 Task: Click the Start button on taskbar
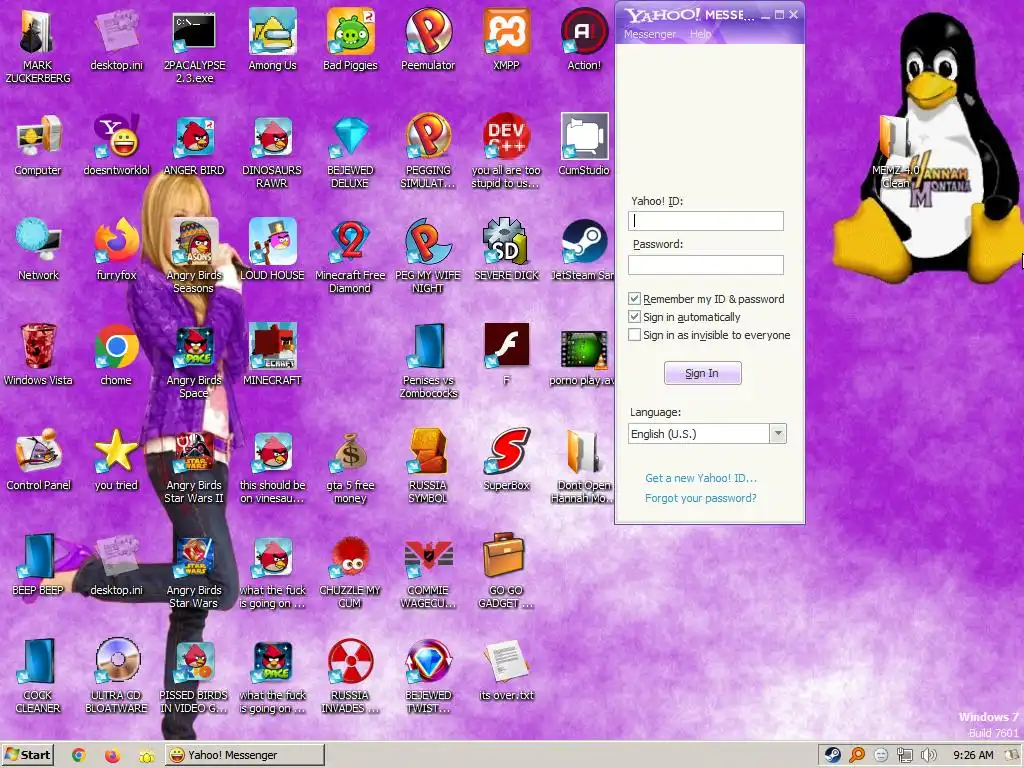[x=28, y=755]
